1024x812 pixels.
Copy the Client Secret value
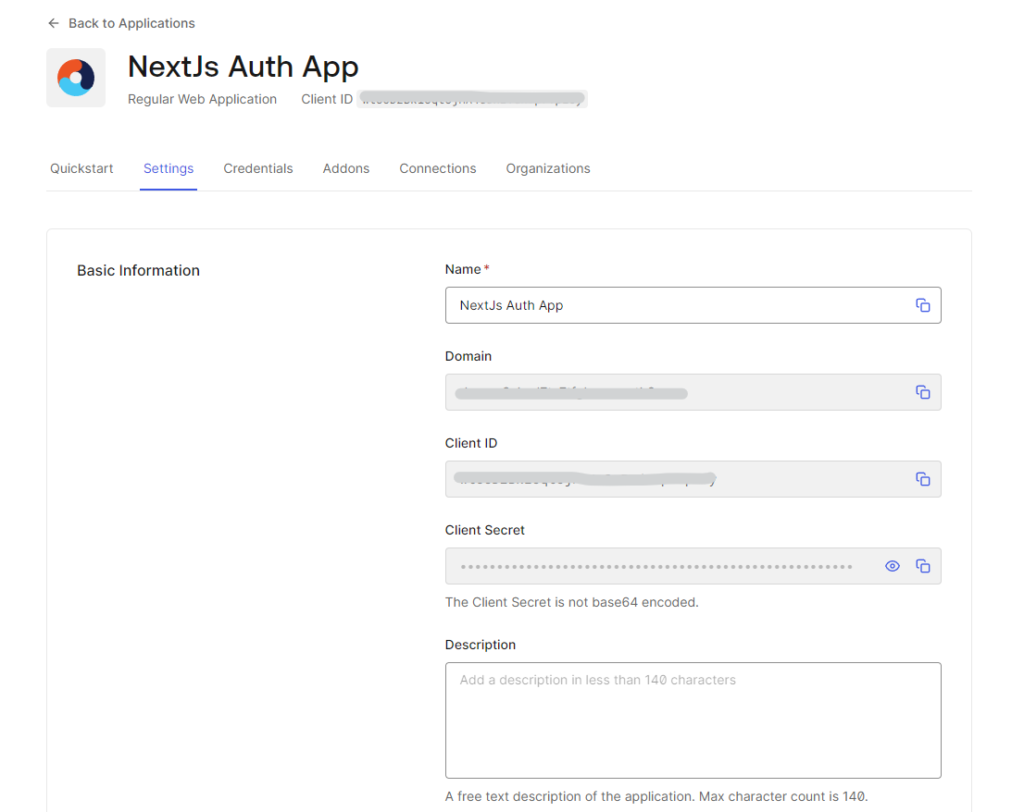click(922, 567)
